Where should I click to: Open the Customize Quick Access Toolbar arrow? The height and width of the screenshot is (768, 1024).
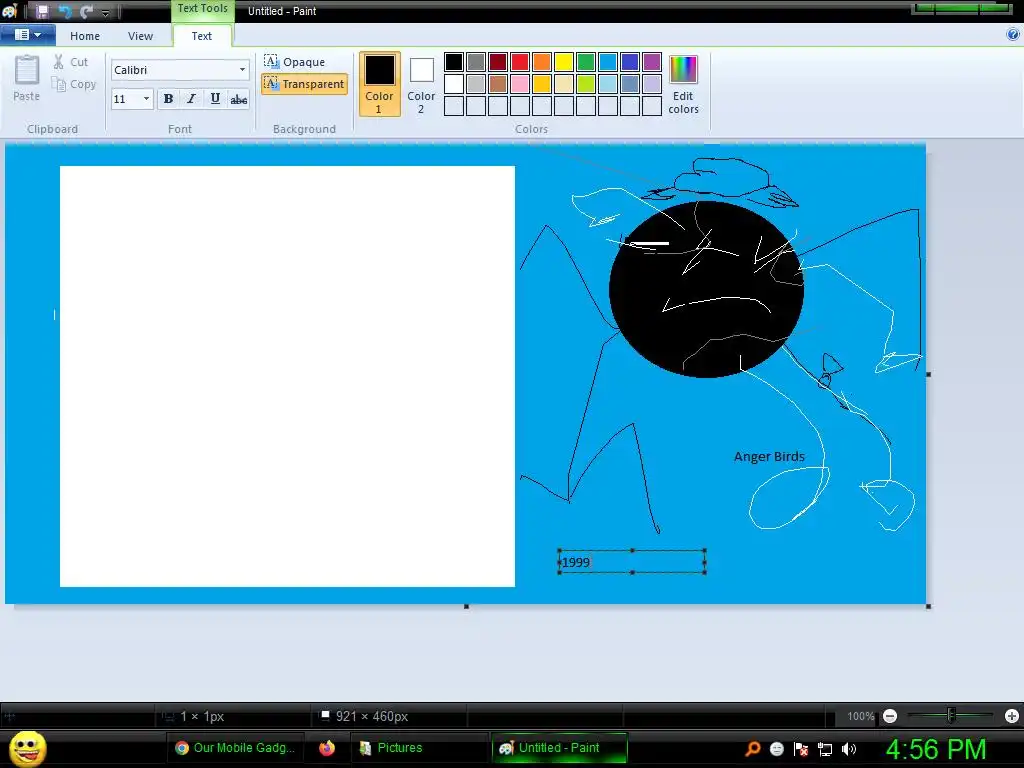point(105,12)
